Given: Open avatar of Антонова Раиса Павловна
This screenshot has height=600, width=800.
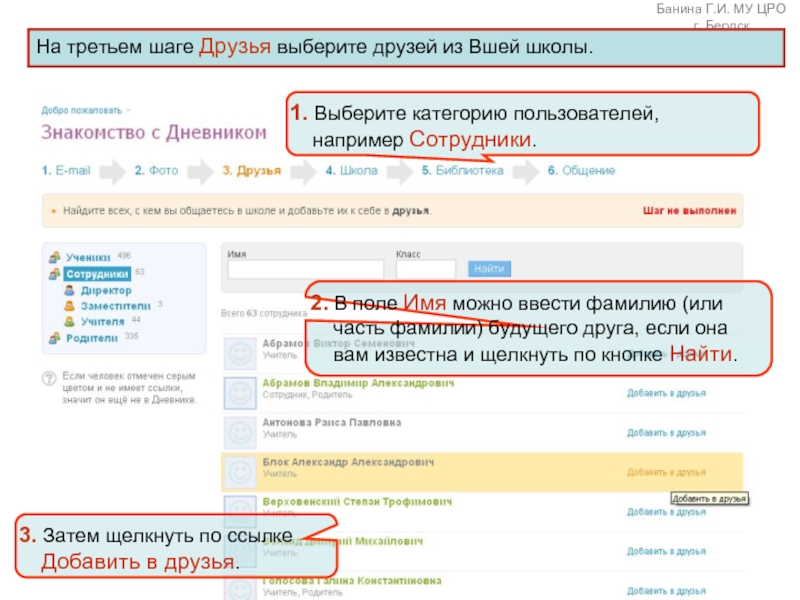Looking at the screenshot, I should [x=240, y=433].
